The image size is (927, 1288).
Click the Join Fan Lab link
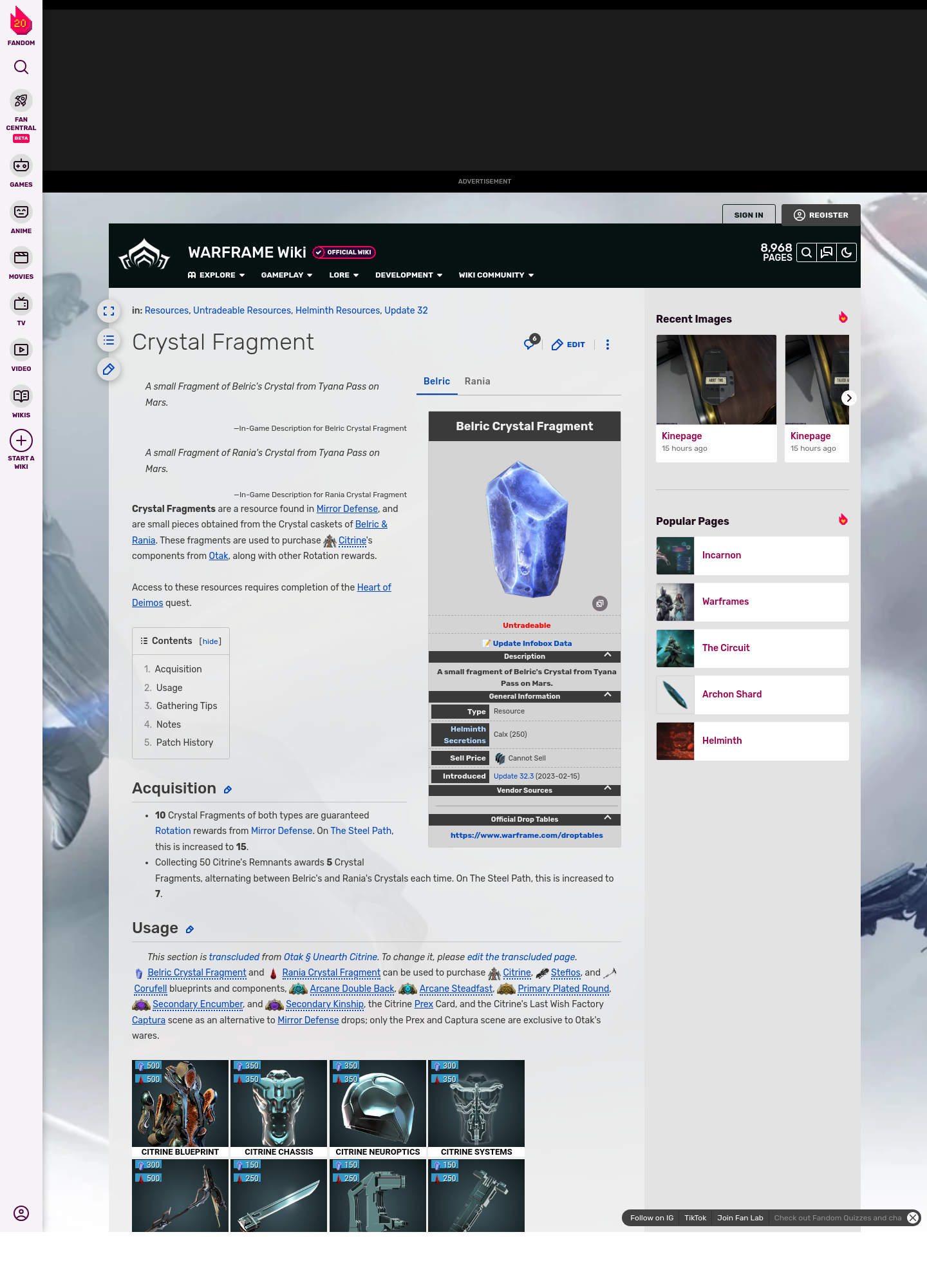tap(740, 1218)
